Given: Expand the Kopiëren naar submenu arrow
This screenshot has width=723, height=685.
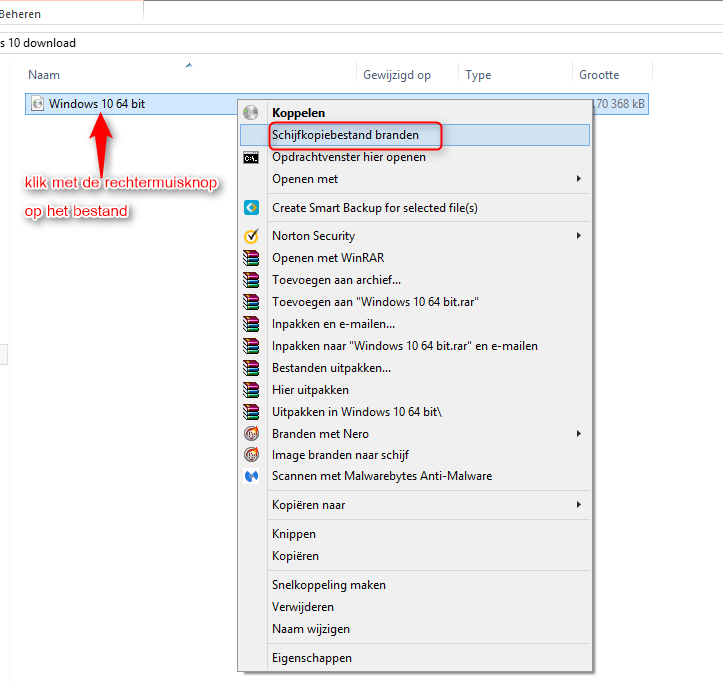Looking at the screenshot, I should 578,505.
